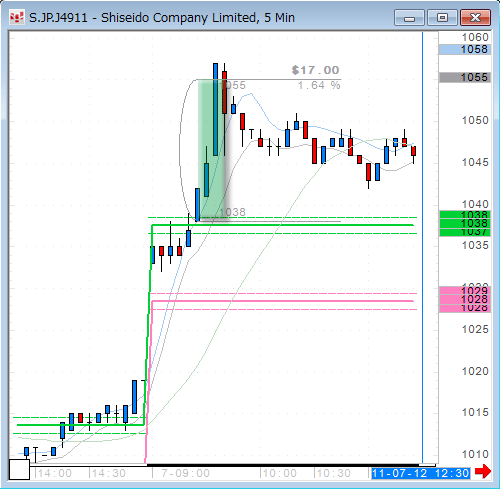Screen dimensions: 500x489
Task: Click the 1050 price axis label
Action: click(475, 120)
